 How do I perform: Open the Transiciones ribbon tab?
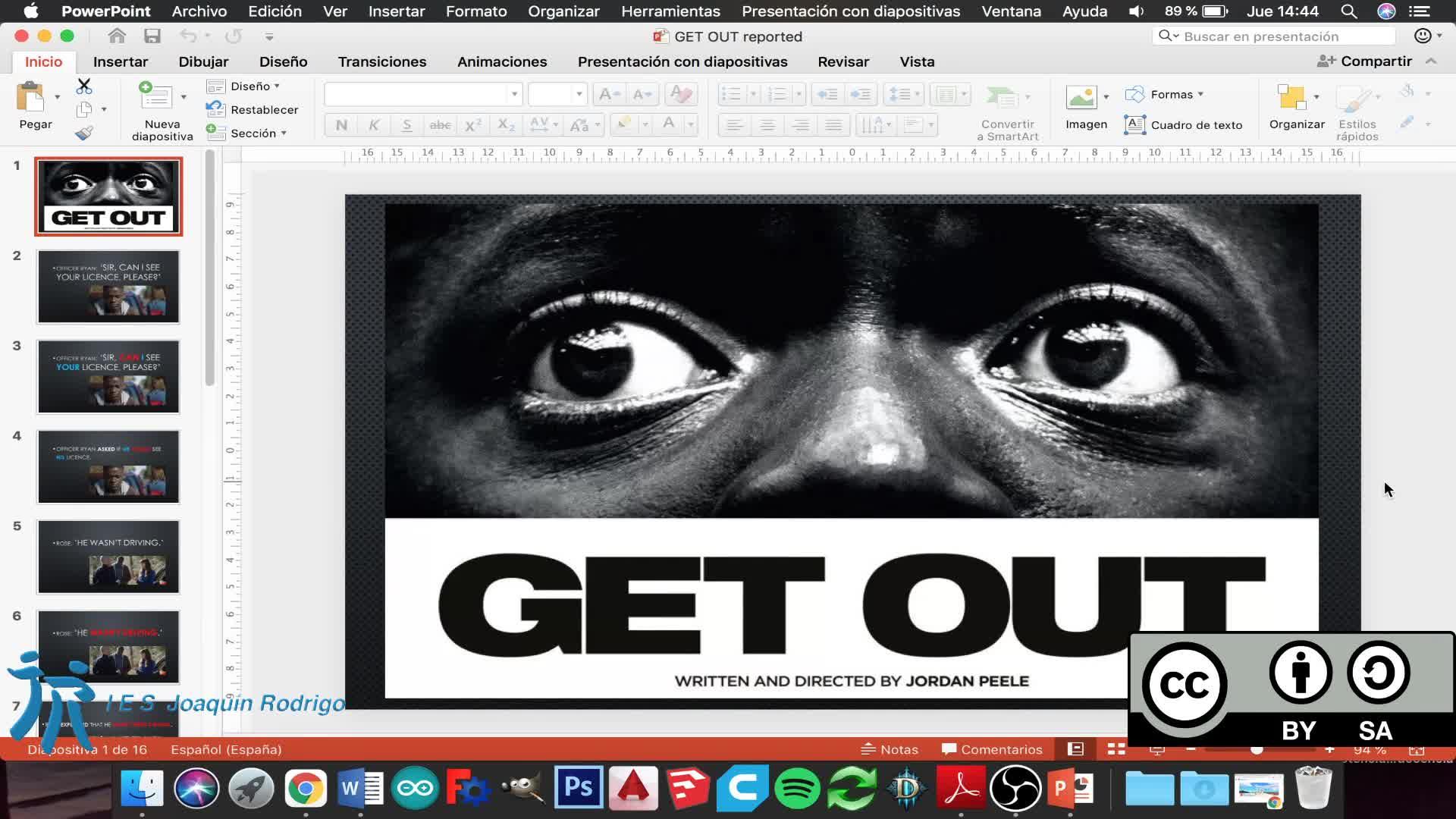pyautogui.click(x=382, y=61)
